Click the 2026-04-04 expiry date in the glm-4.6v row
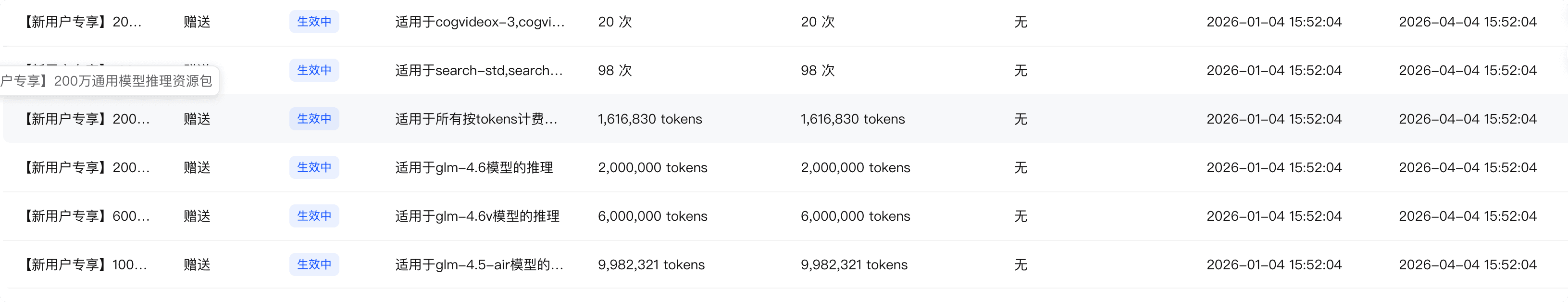This screenshot has width=1568, height=302. click(1467, 216)
